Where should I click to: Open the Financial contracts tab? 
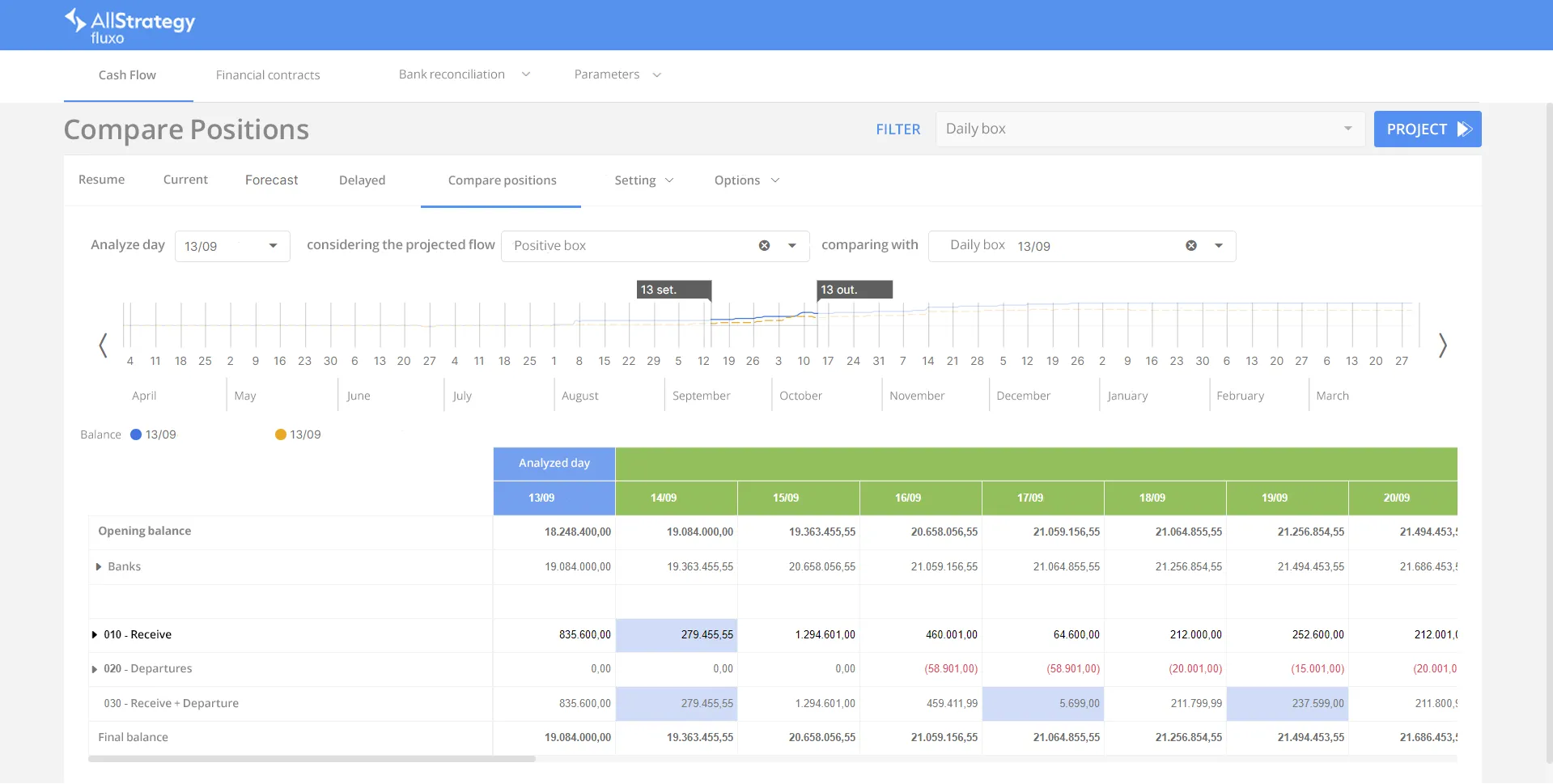click(x=268, y=75)
